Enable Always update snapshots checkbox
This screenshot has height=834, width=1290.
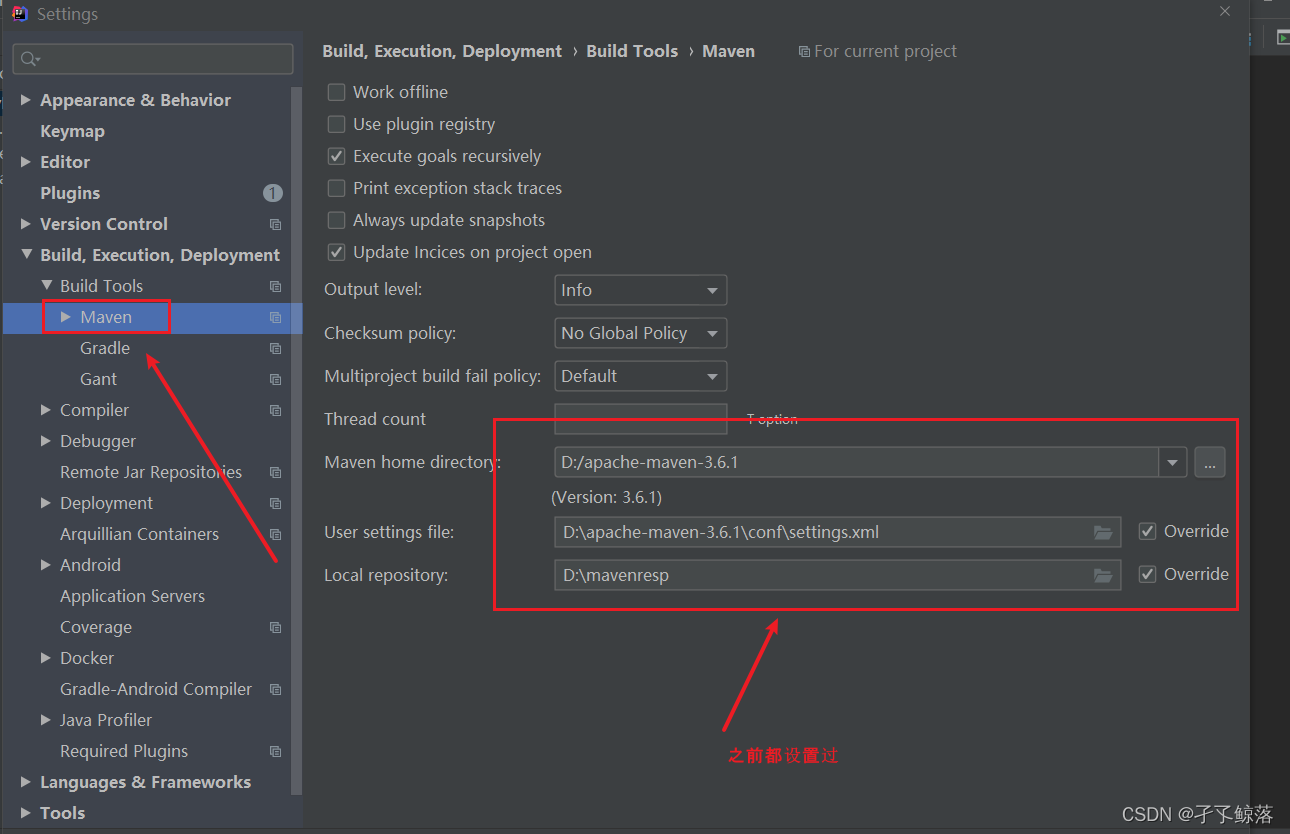pos(337,220)
